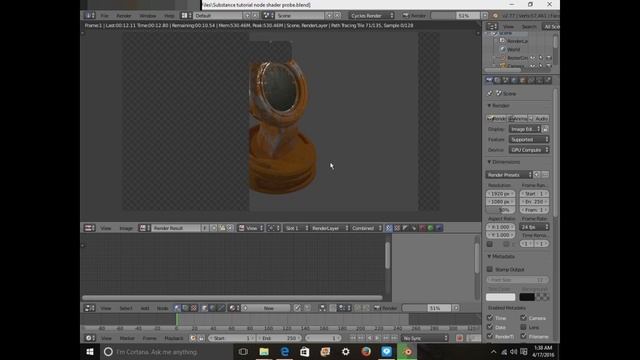Select the World properties tab icon
Viewport: 640px width, 360px height.
coord(514,80)
